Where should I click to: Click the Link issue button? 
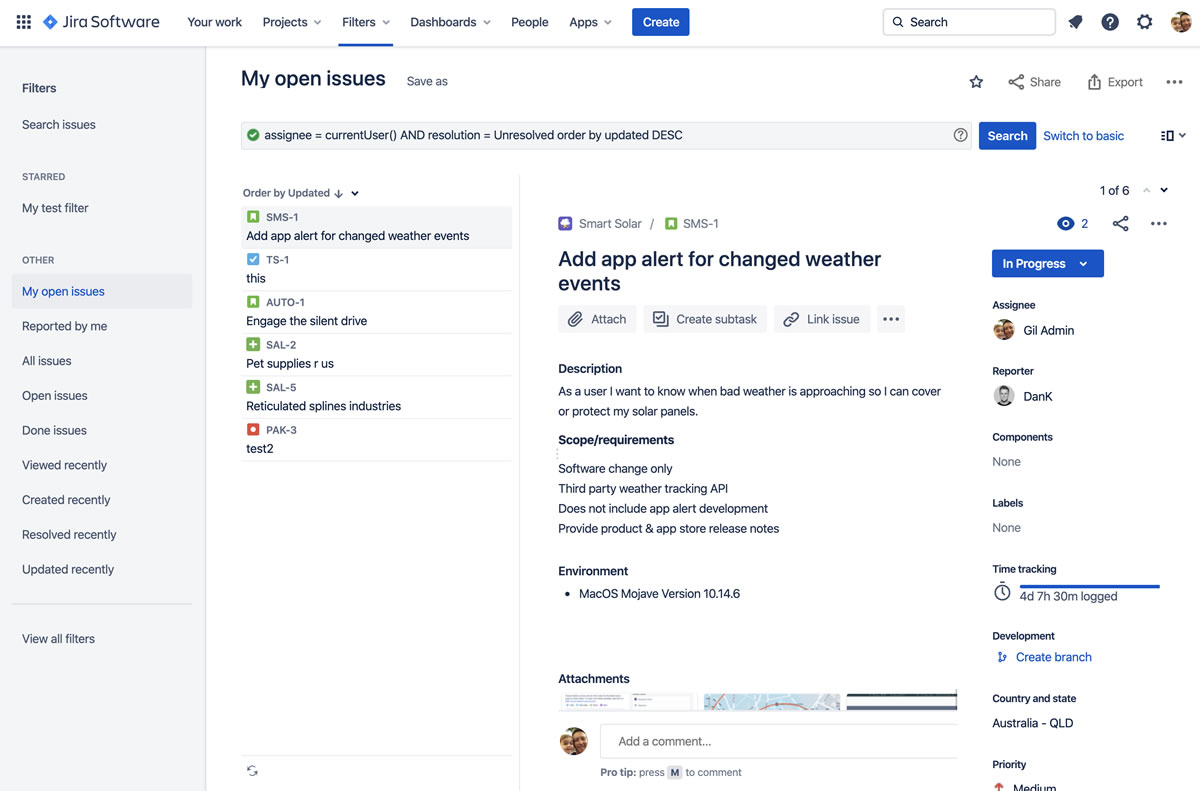[x=822, y=319]
